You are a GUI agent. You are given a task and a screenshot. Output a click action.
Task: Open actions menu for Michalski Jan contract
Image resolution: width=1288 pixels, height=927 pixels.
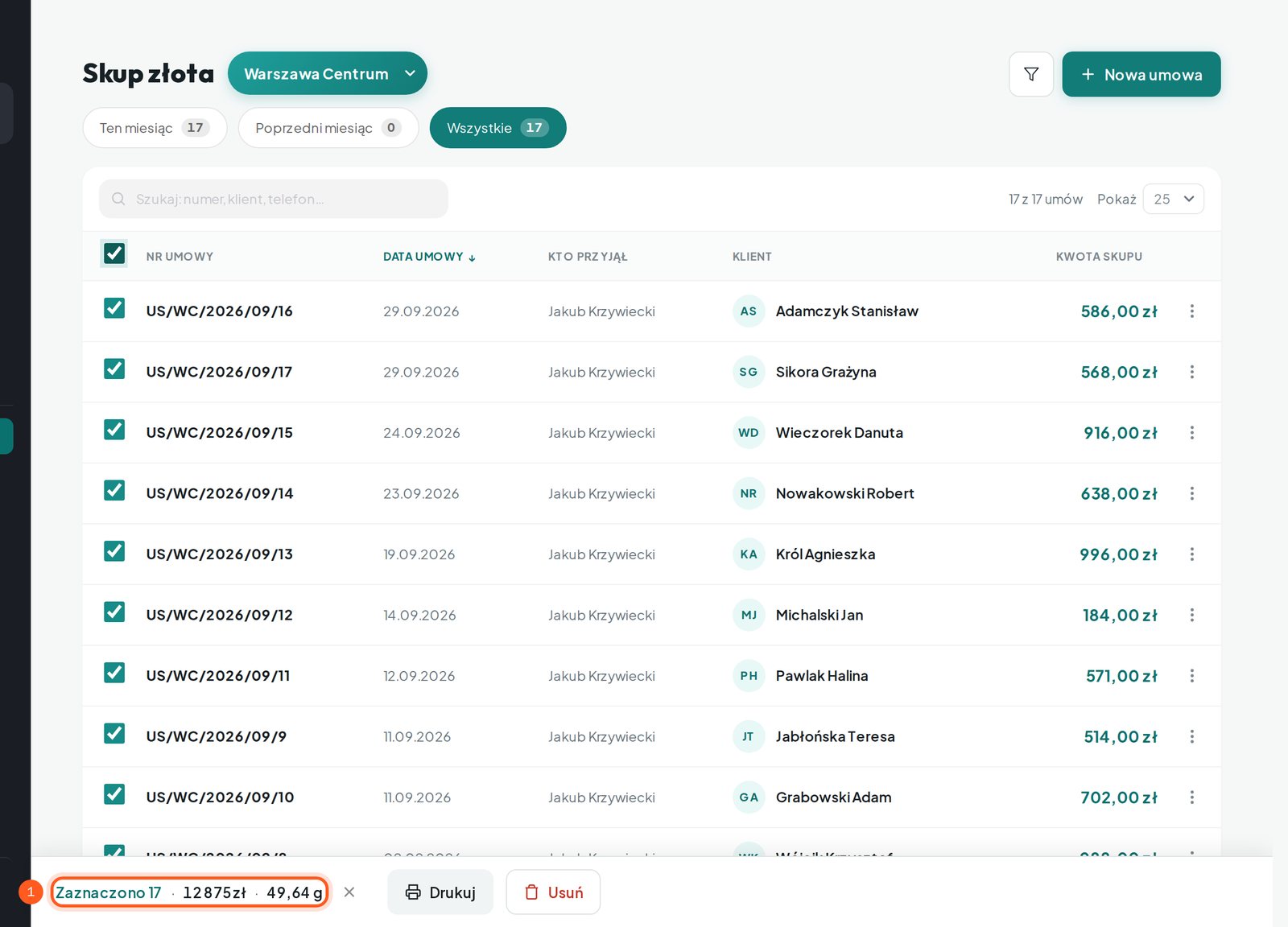tap(1191, 615)
